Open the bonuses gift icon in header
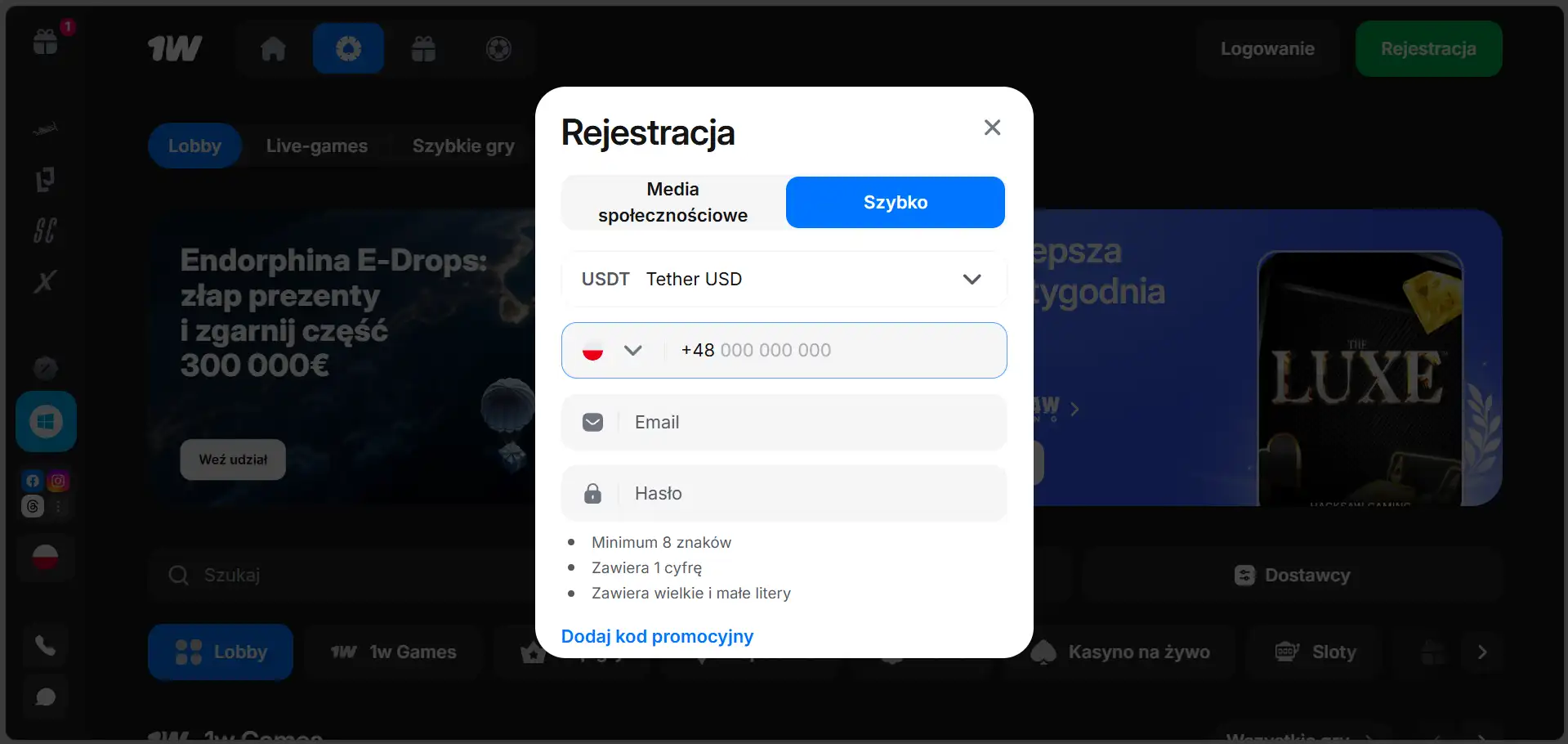 [423, 49]
